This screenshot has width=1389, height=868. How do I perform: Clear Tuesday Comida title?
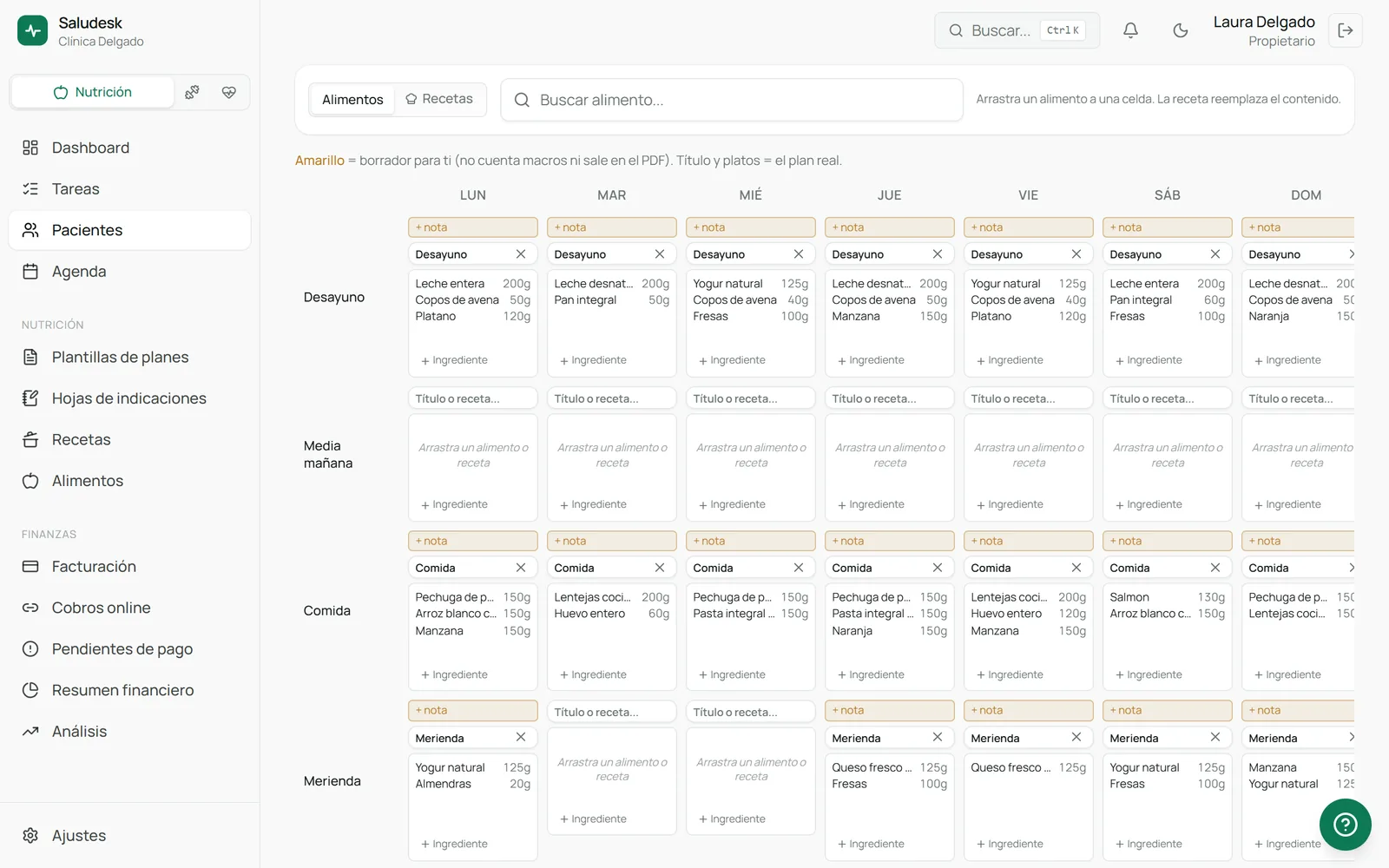coord(660,568)
